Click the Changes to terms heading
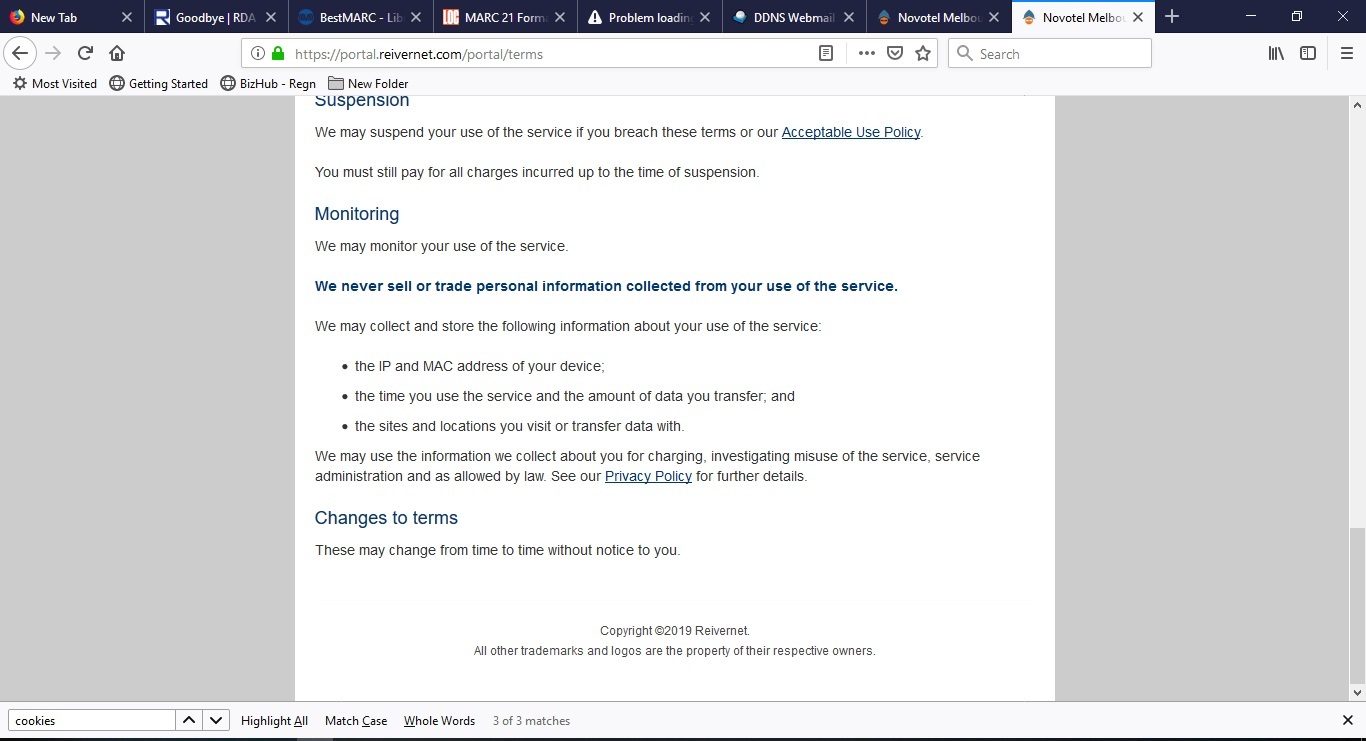Viewport: 1366px width, 741px height. click(x=386, y=518)
